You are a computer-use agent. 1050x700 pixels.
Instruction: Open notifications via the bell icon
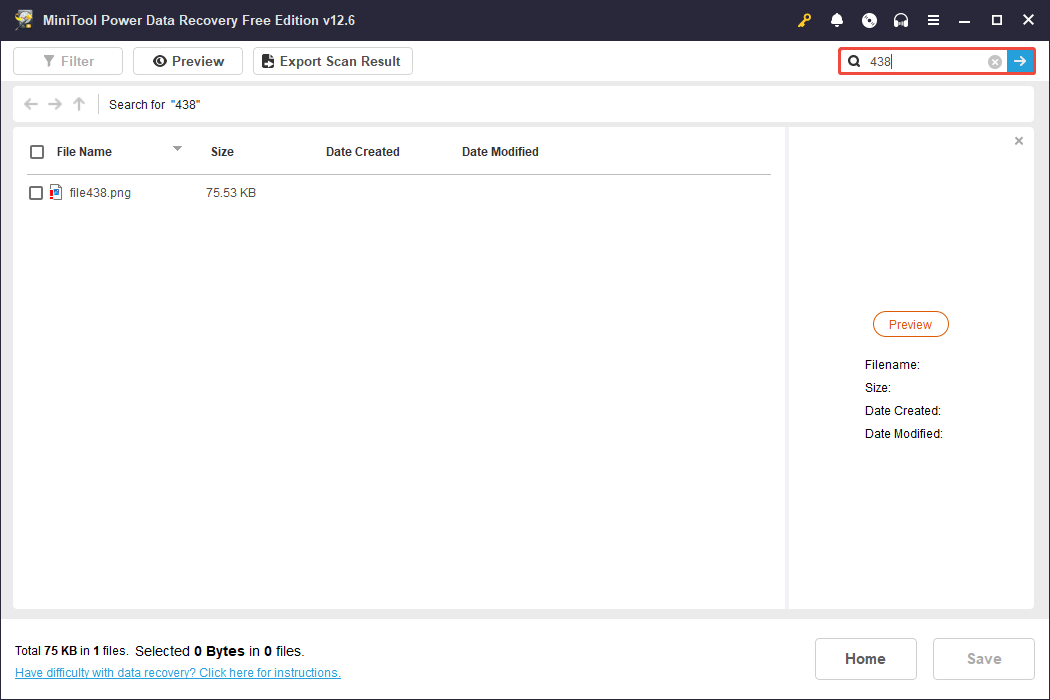(836, 19)
